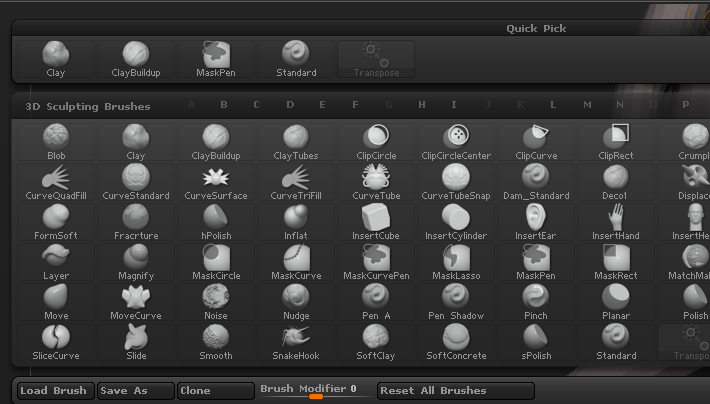Image resolution: width=710 pixels, height=404 pixels.
Task: Pick the InsertCylinder brush
Action: click(456, 222)
